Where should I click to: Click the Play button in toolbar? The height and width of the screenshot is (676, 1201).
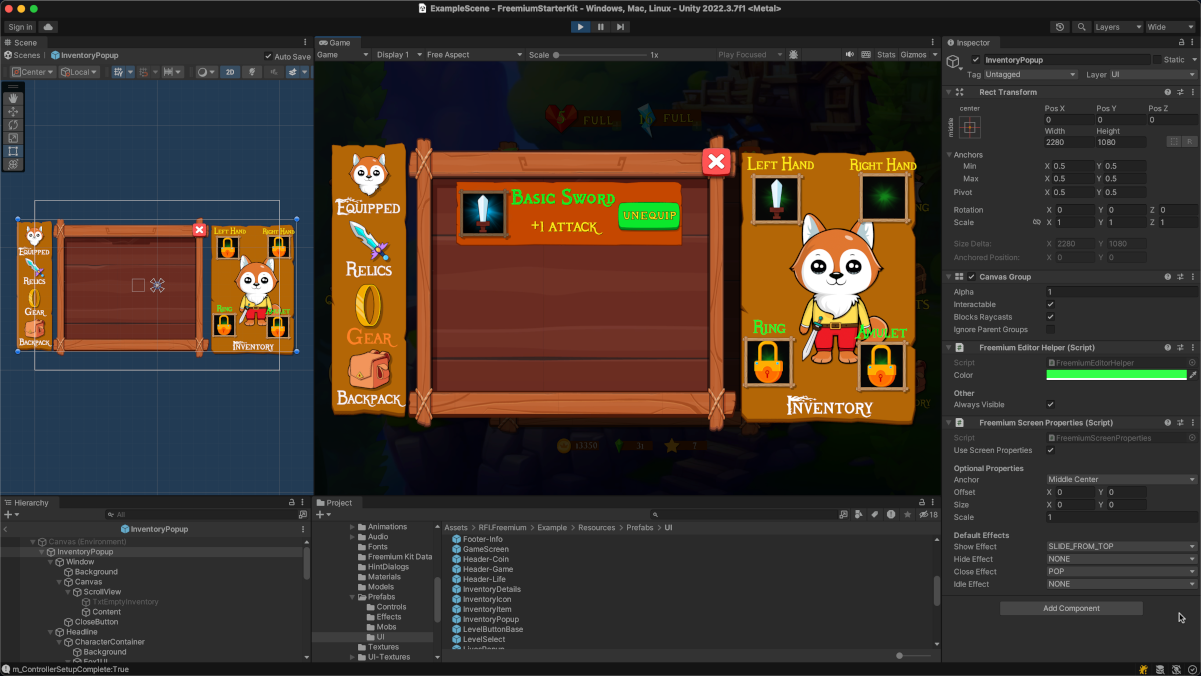(581, 27)
